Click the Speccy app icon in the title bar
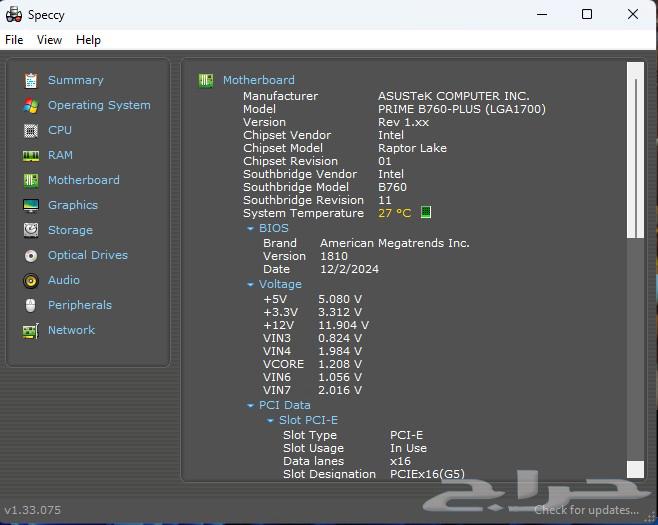This screenshot has height=525, width=658. tap(14, 15)
